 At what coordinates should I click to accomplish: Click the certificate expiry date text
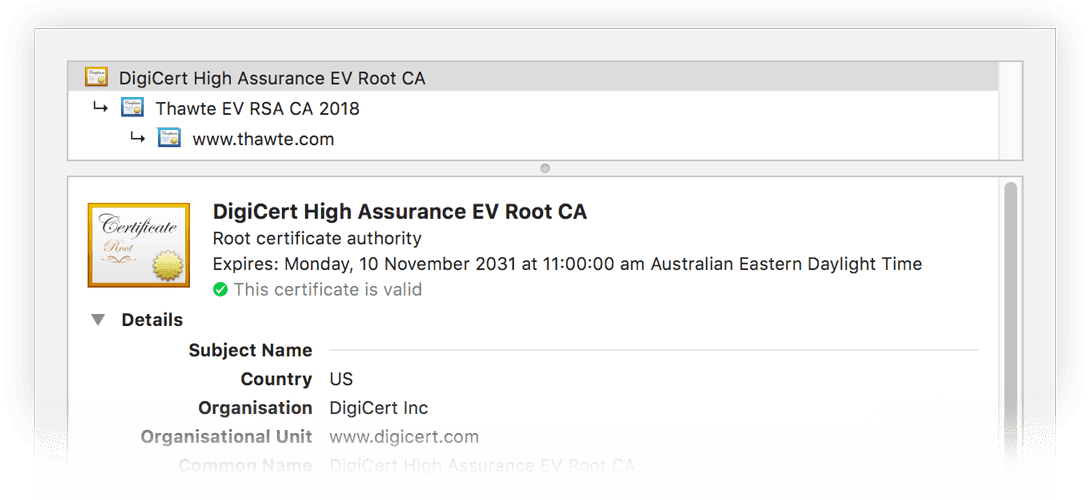click(x=567, y=264)
